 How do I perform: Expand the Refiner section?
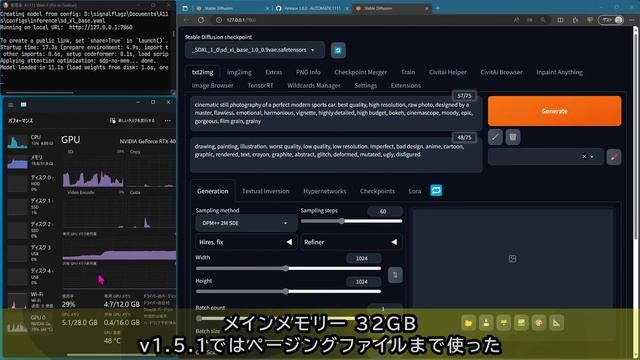pos(351,242)
